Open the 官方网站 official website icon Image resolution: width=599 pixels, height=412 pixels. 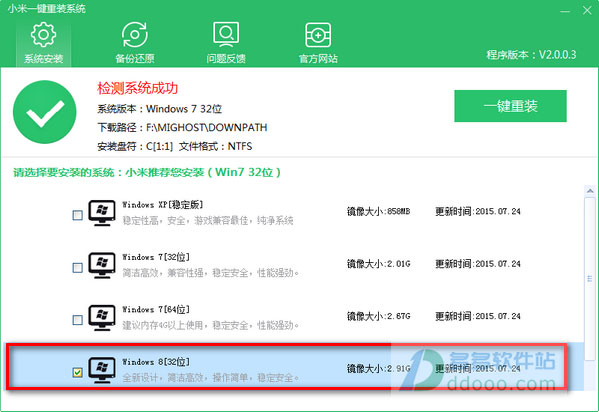point(318,43)
